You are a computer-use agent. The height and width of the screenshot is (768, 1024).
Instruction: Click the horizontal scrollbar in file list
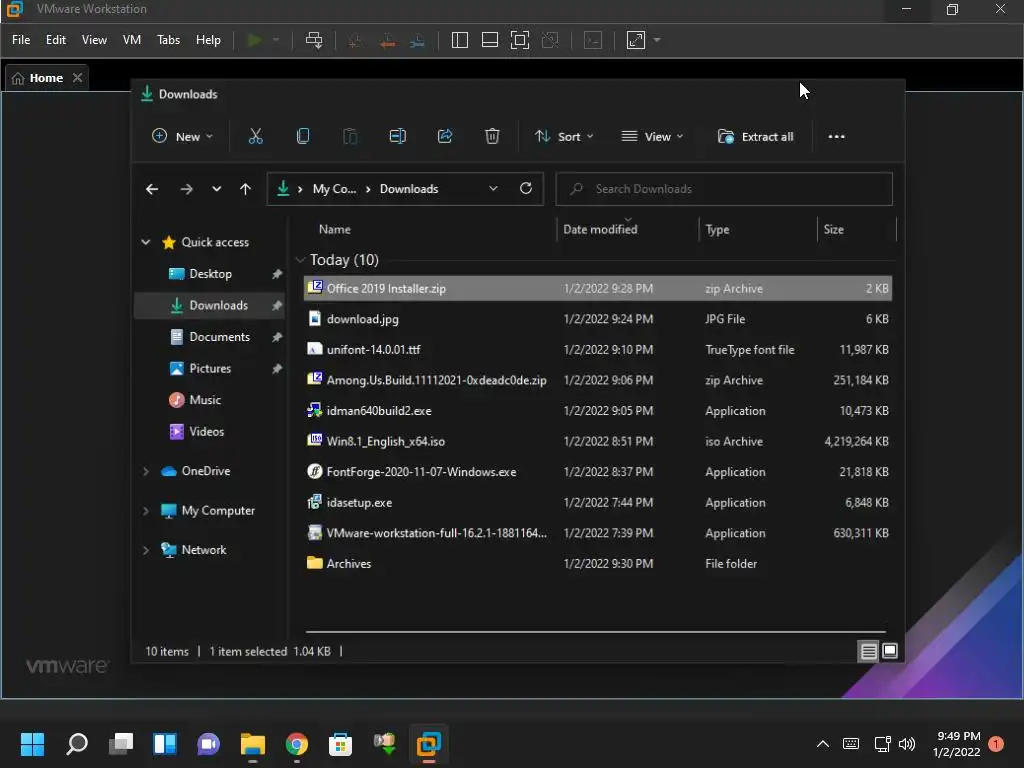(x=595, y=632)
